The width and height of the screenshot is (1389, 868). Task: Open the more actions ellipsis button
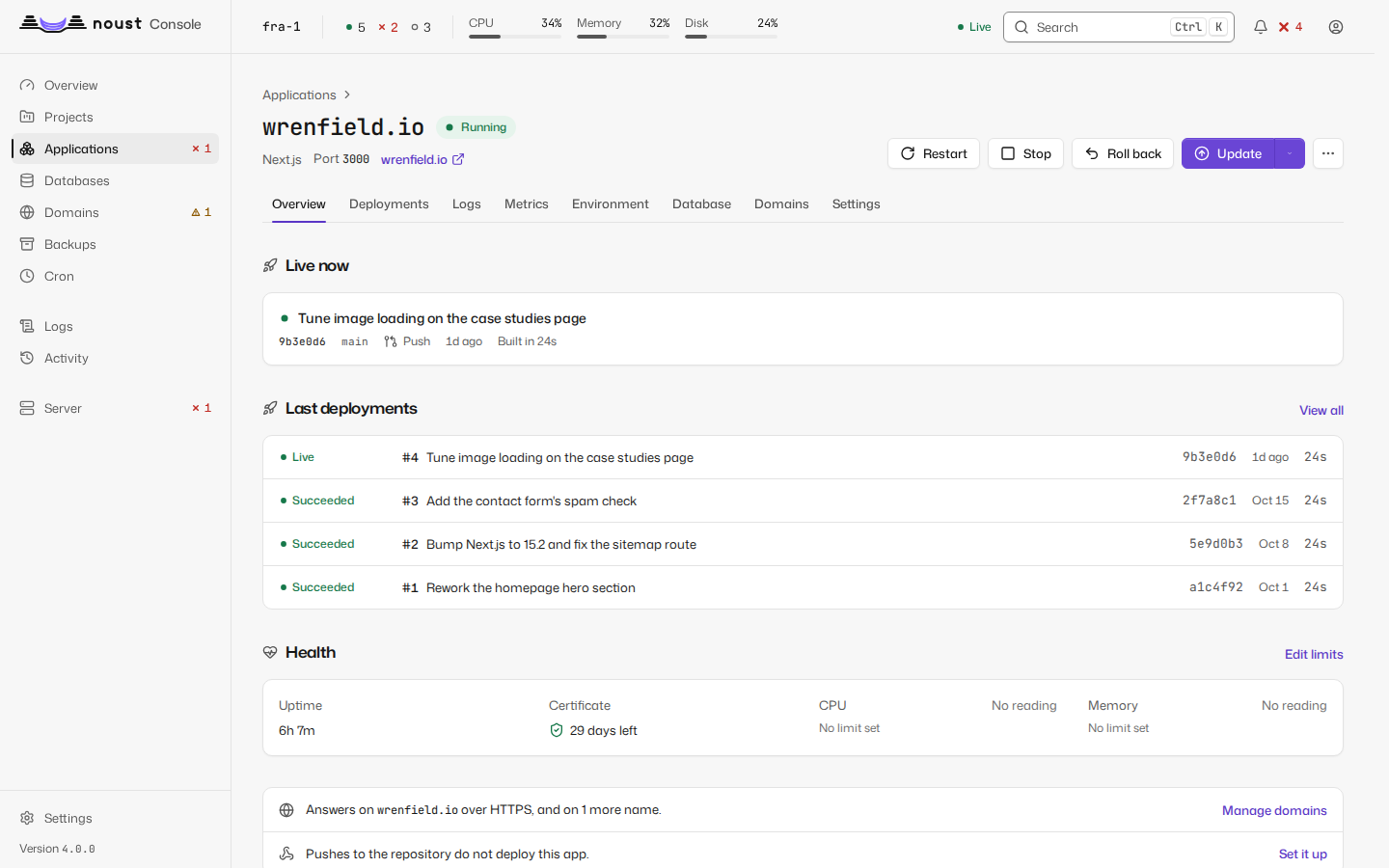pyautogui.click(x=1328, y=153)
